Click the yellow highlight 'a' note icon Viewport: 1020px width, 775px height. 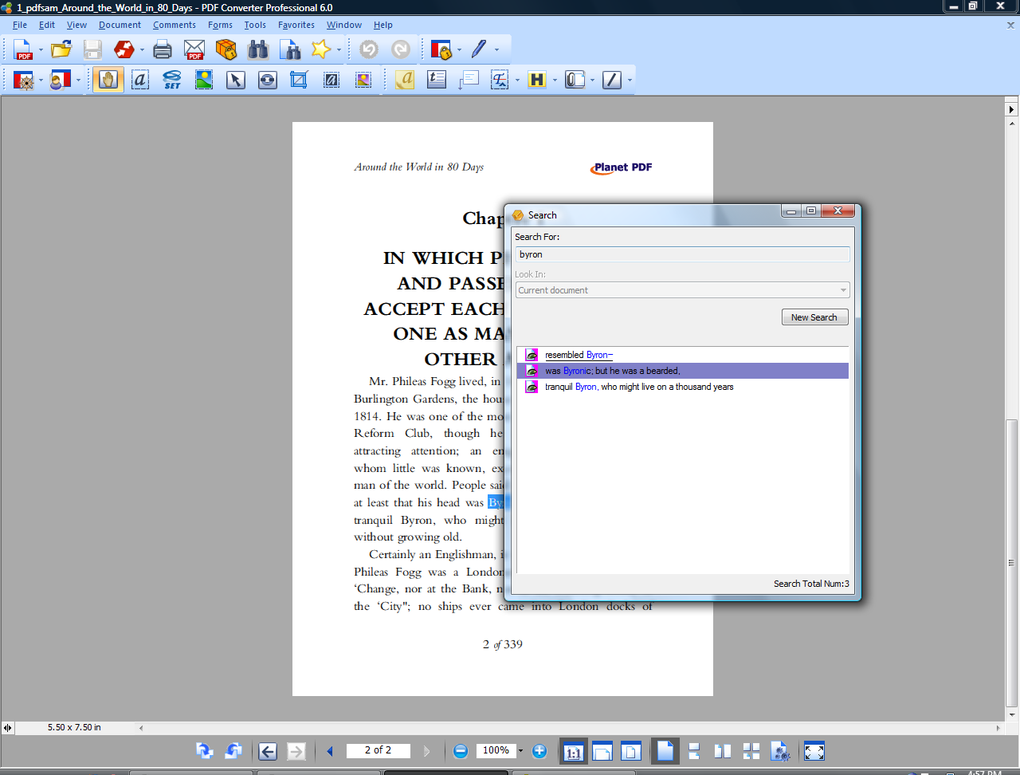point(405,80)
